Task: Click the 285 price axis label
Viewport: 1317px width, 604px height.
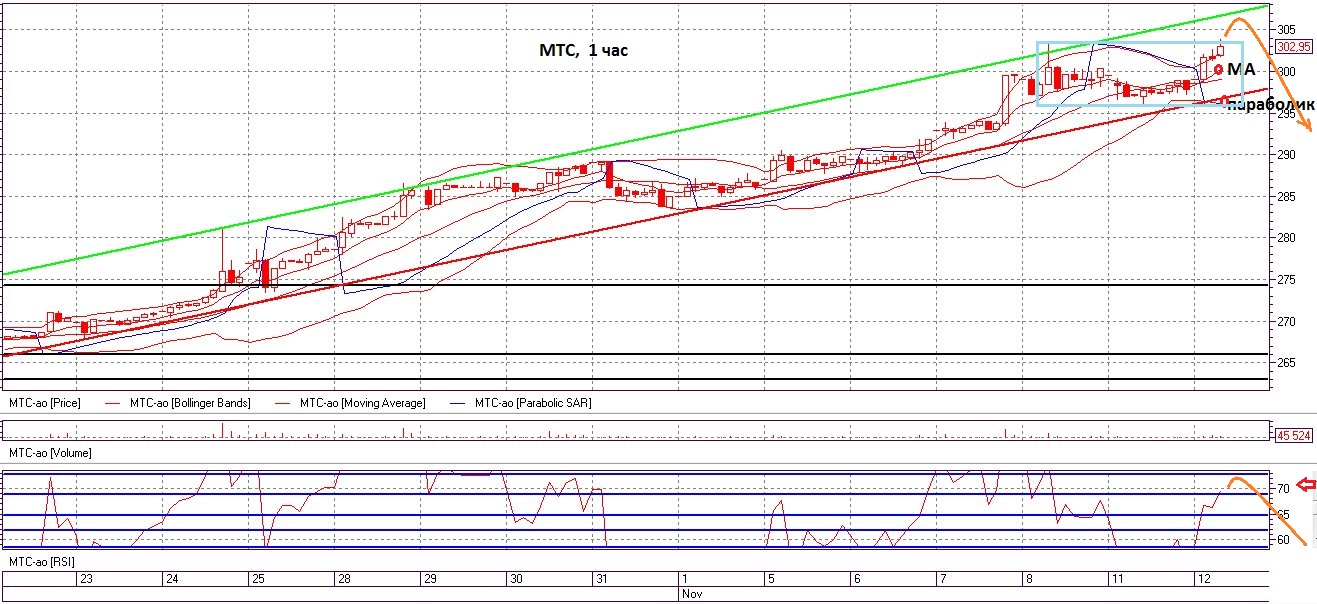Action: pyautogui.click(x=1285, y=197)
